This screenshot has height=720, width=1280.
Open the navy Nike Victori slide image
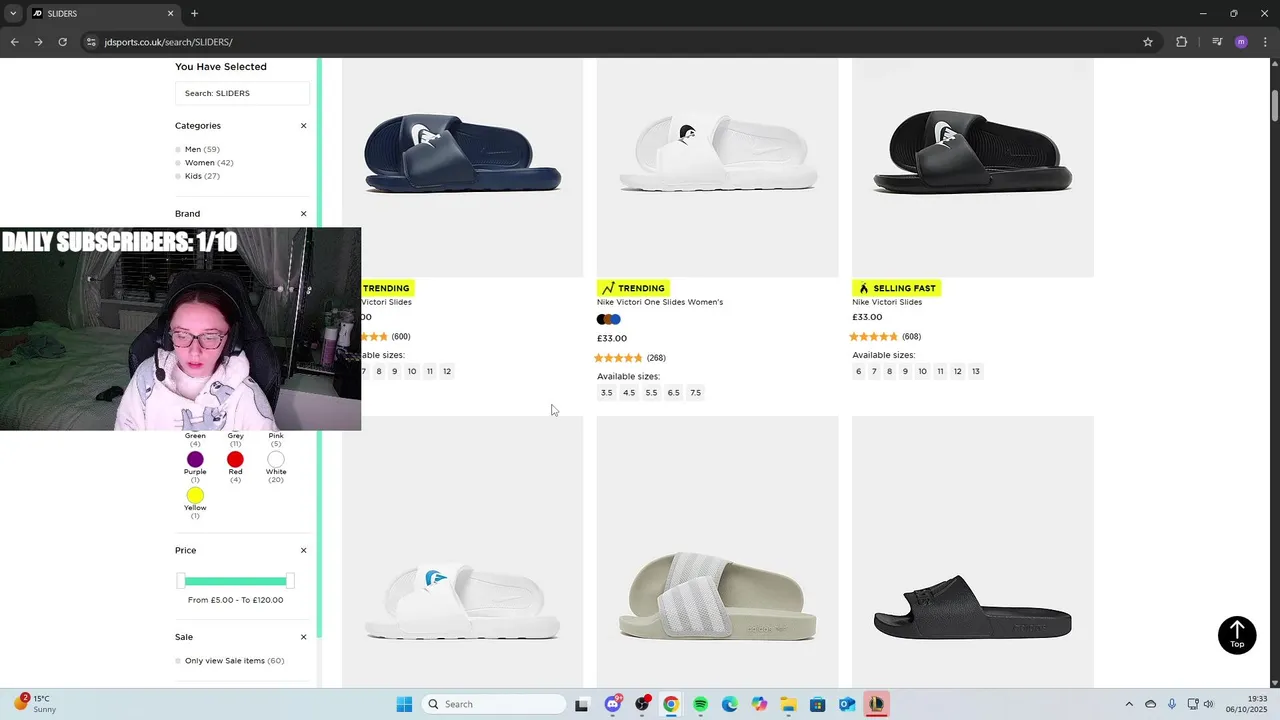(x=463, y=167)
